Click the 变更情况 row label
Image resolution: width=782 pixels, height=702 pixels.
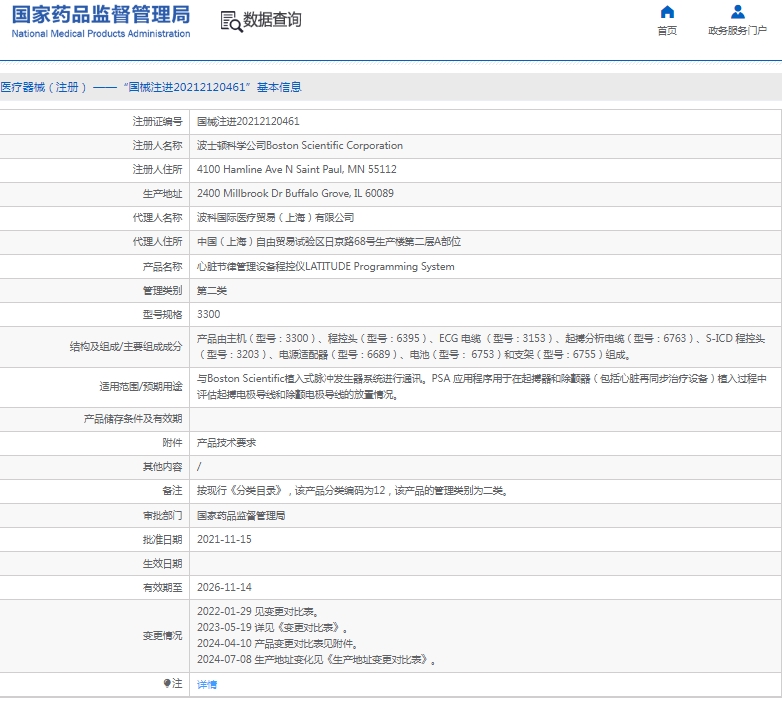pyautogui.click(x=163, y=636)
